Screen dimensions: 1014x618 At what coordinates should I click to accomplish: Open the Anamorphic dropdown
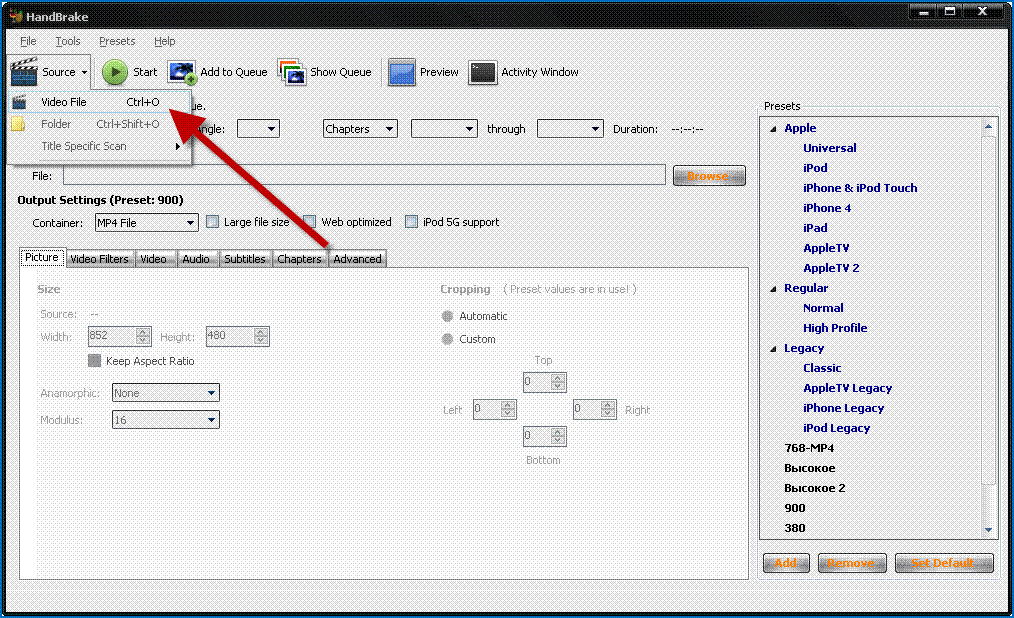pyautogui.click(x=166, y=392)
